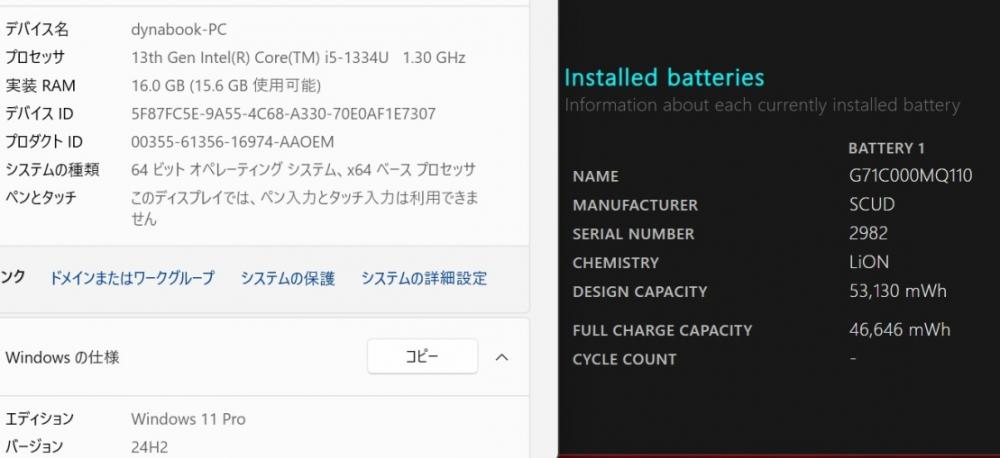1000x458 pixels.
Task: Select the Windows 11 Pro edition value
Action: pyautogui.click(x=188, y=419)
